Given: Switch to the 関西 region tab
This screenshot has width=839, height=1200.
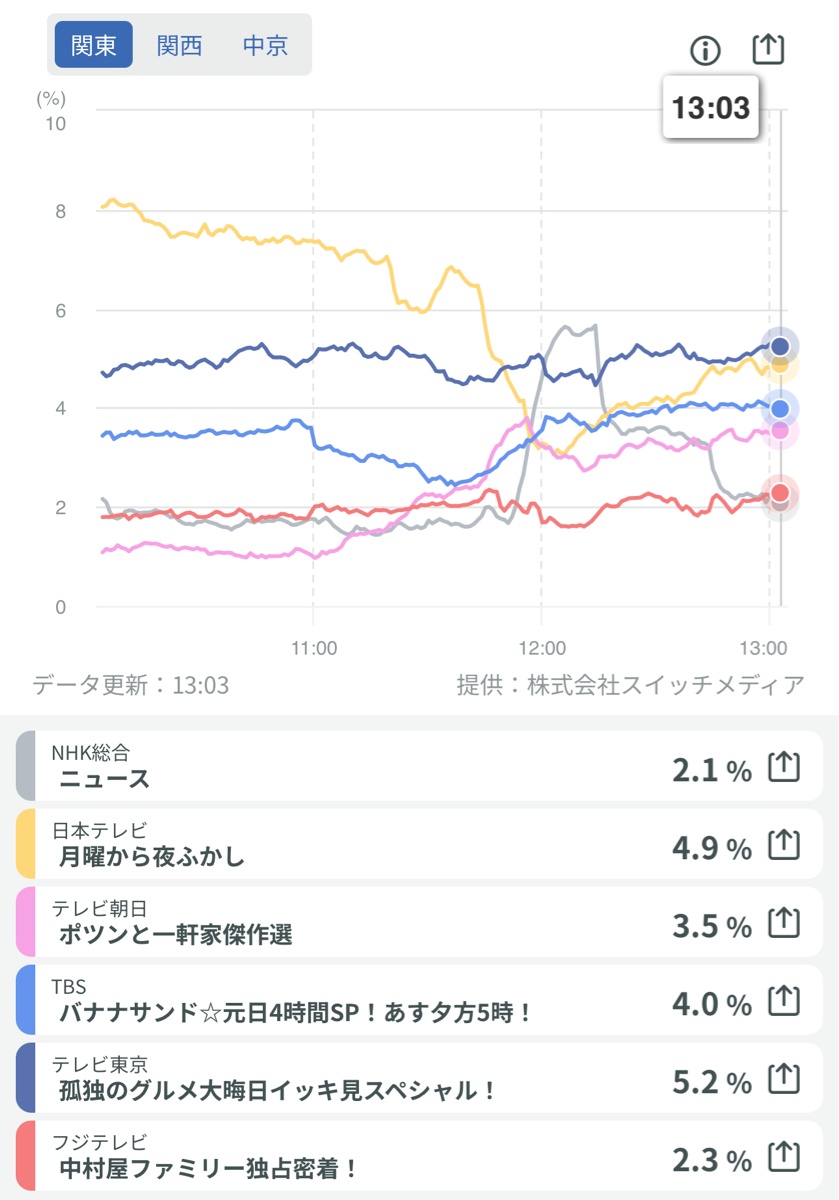Looking at the screenshot, I should click(x=180, y=46).
